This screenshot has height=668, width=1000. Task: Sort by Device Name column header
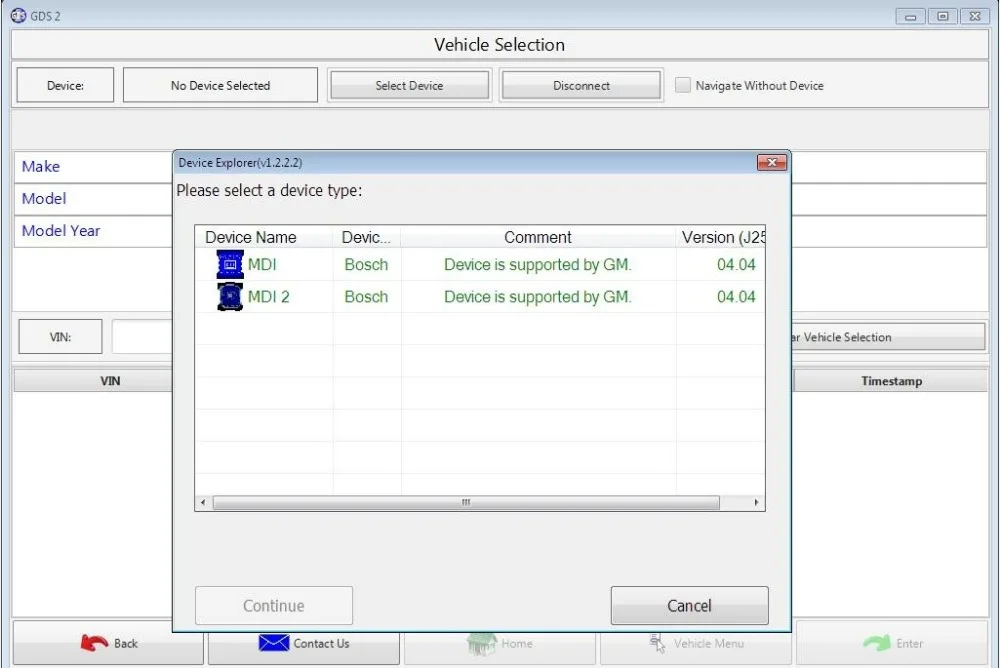pyautogui.click(x=264, y=237)
